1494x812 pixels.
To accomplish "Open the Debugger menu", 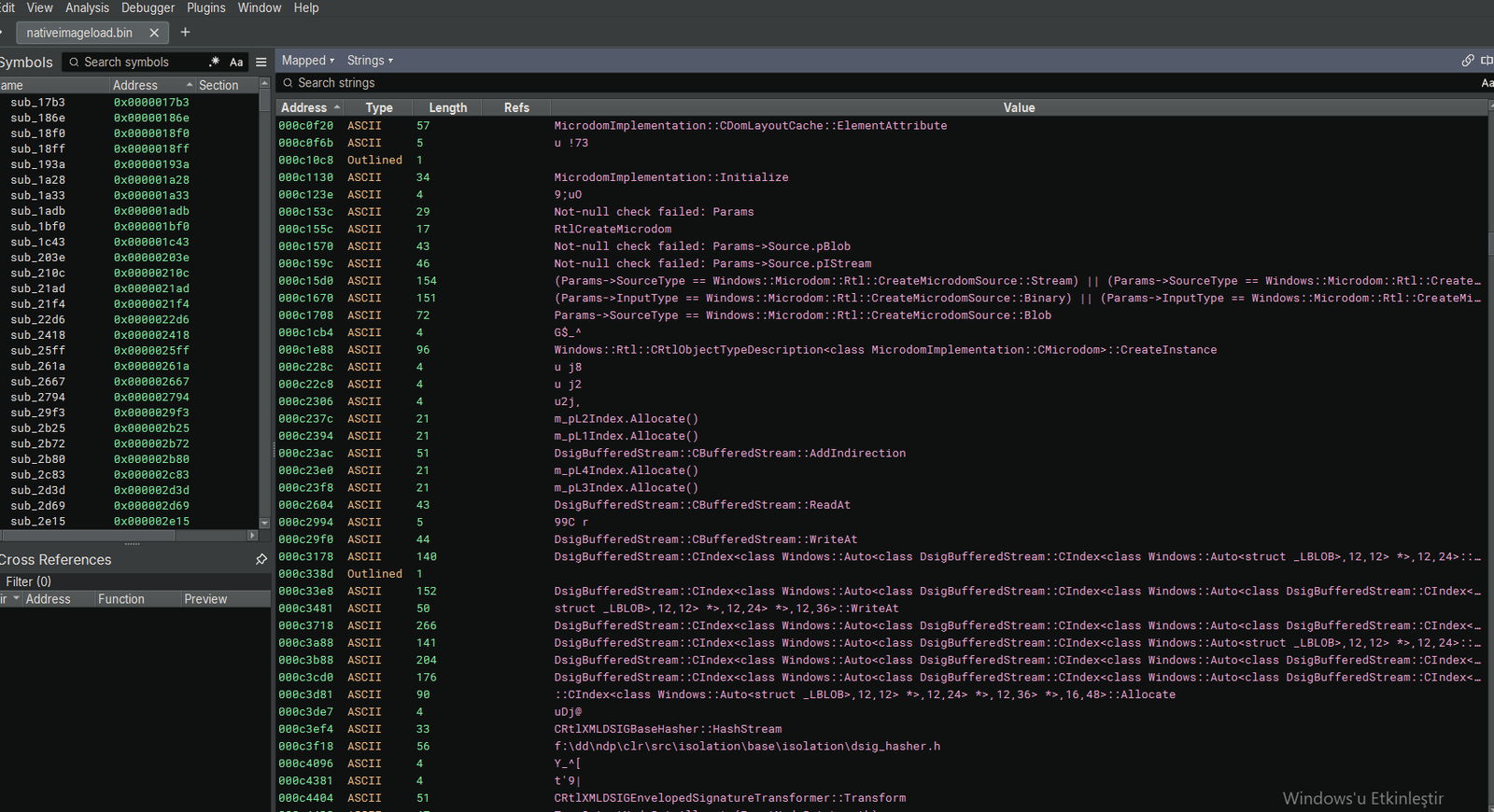I will 148,7.
